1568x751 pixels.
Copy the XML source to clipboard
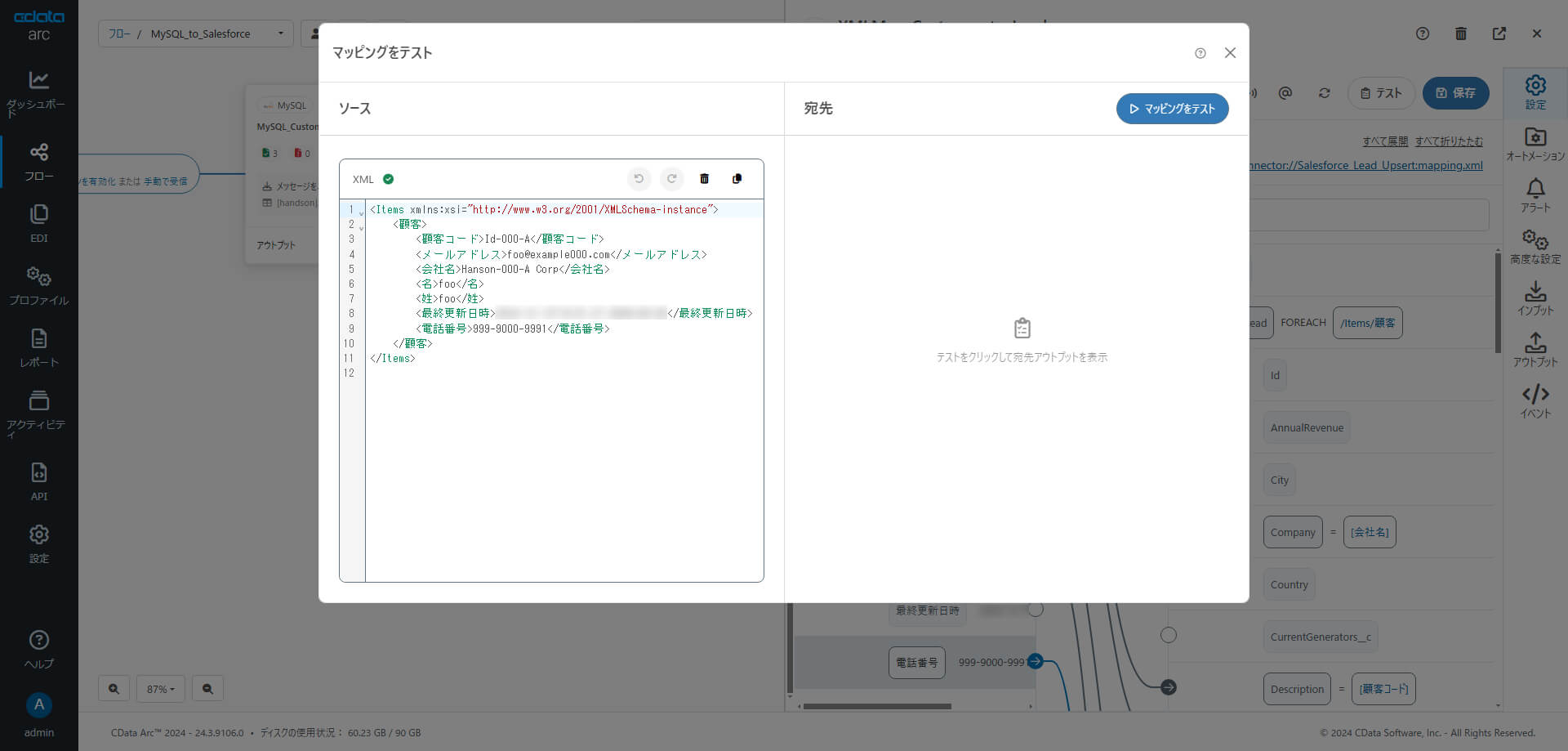pos(737,179)
